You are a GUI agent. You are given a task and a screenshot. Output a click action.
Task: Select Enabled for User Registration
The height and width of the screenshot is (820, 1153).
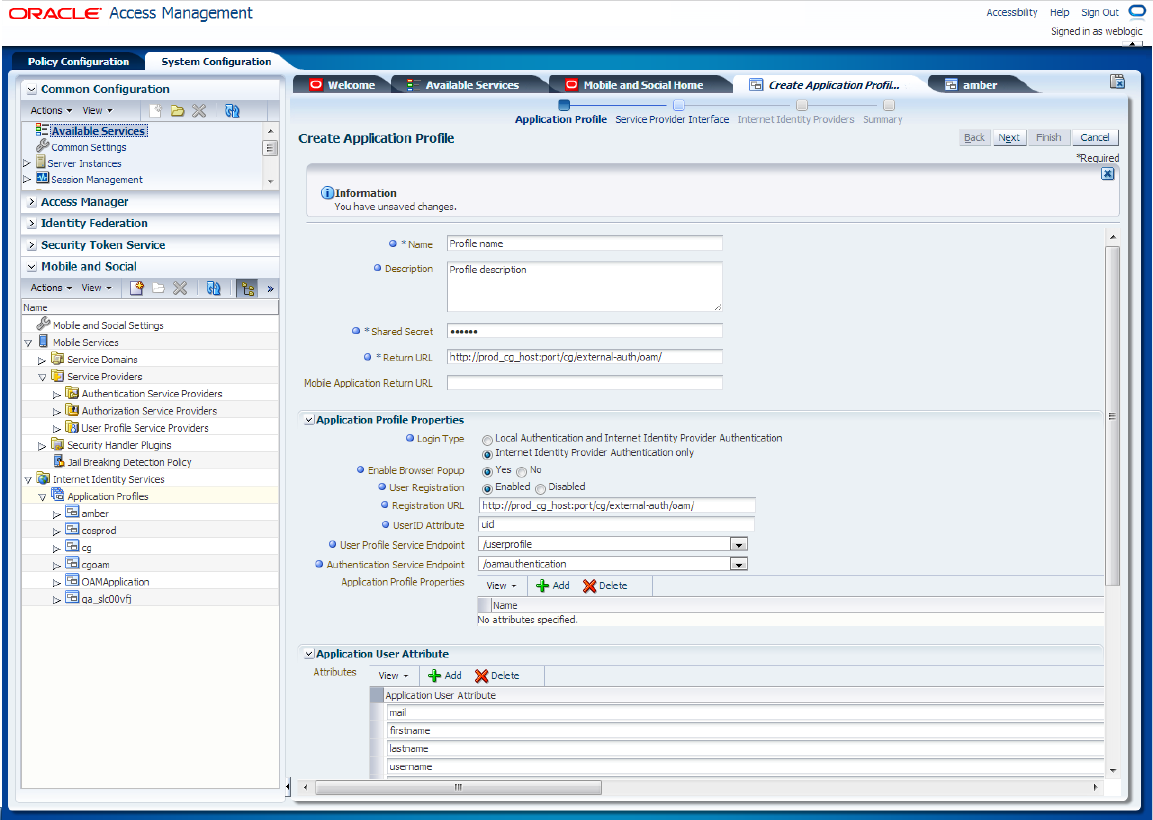click(x=487, y=488)
